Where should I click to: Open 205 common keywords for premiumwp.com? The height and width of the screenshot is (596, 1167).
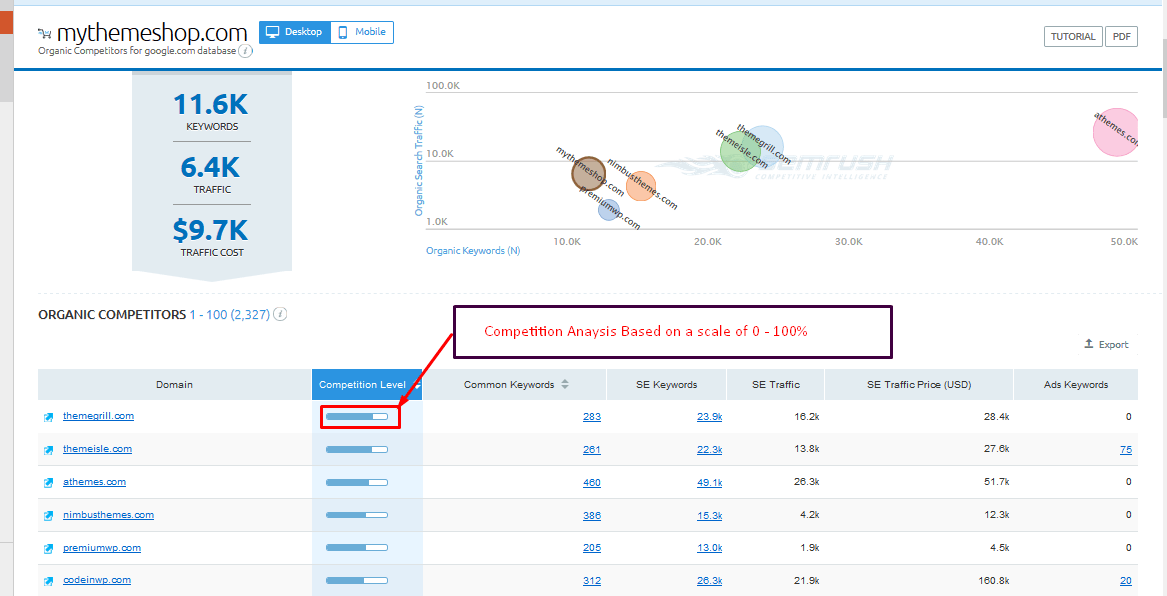592,548
